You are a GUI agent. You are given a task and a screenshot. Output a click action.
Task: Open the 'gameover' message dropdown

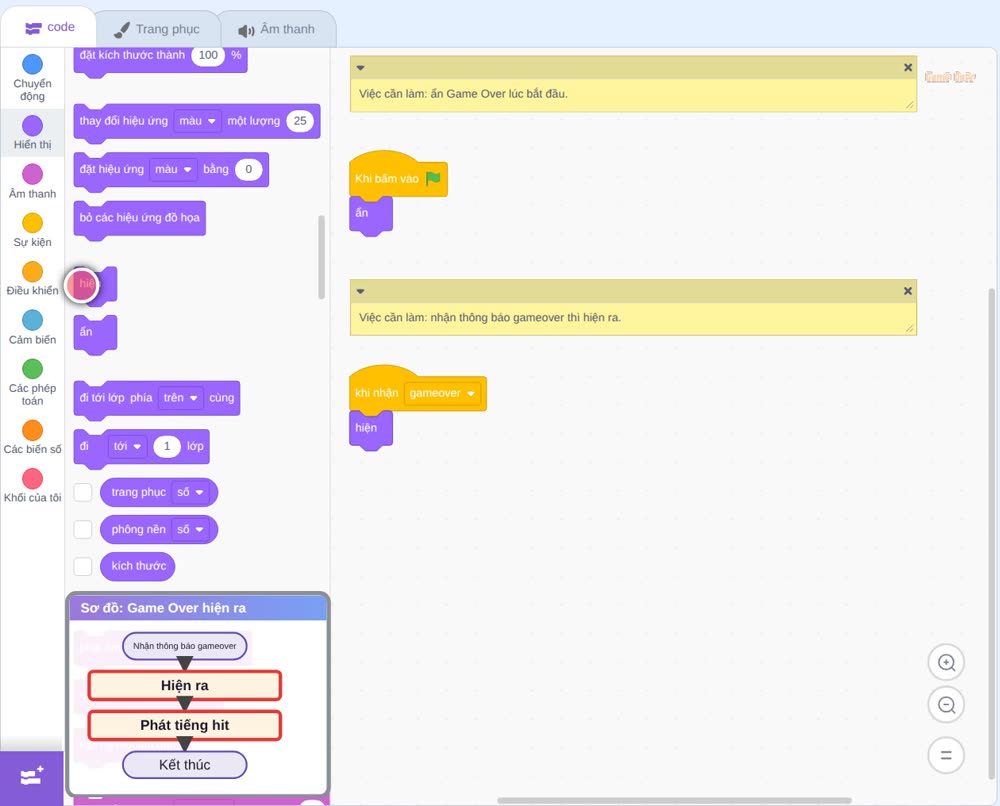(x=443, y=393)
